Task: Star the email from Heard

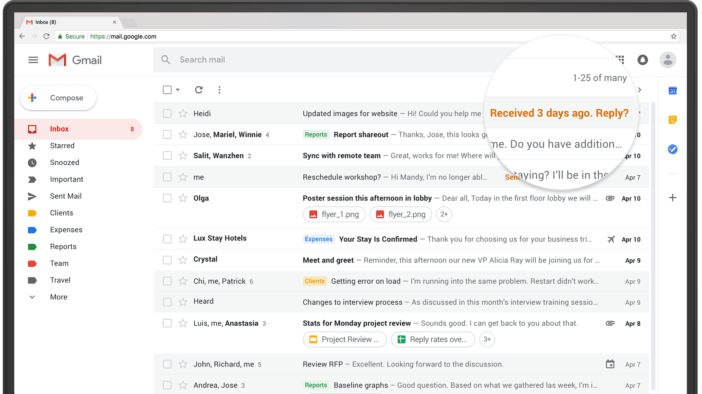Action: (x=183, y=302)
